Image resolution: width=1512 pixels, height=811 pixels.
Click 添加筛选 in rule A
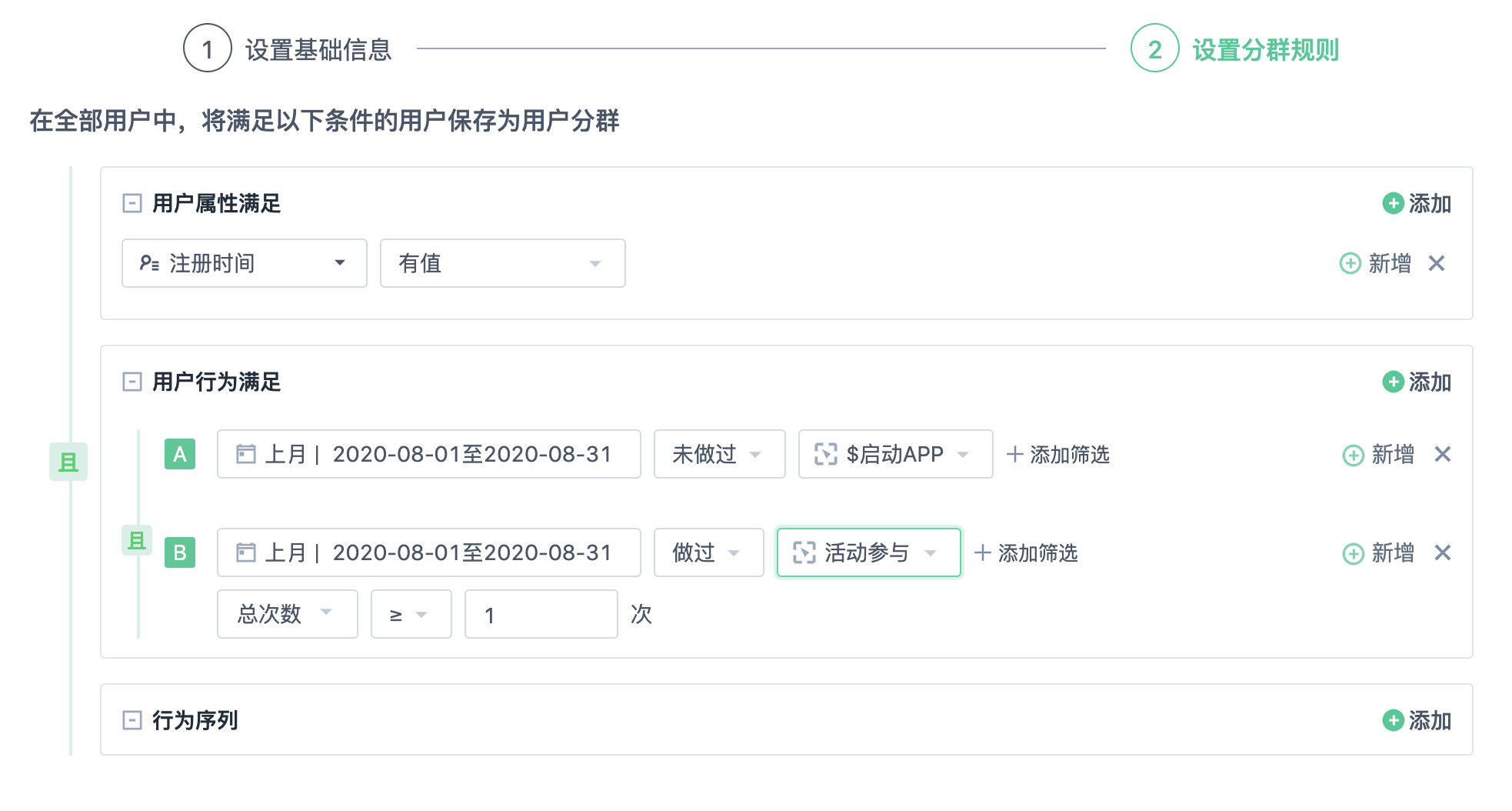(1058, 454)
